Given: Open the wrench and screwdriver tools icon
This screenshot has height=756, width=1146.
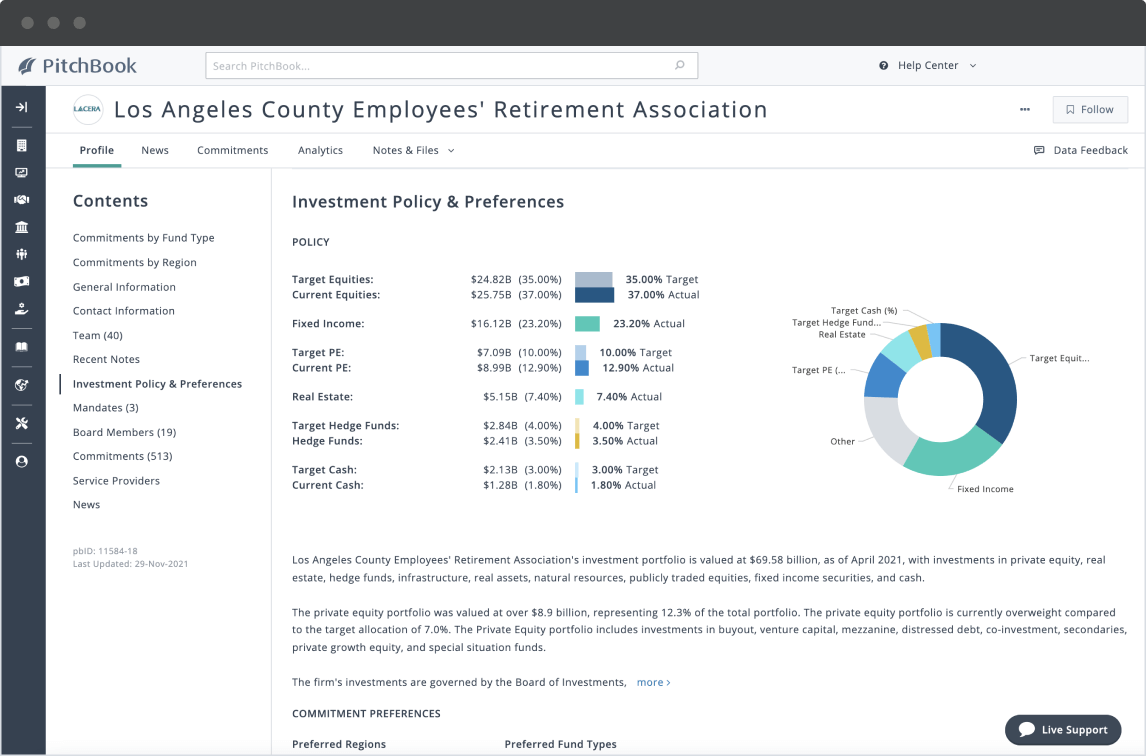Looking at the screenshot, I should click(x=22, y=423).
